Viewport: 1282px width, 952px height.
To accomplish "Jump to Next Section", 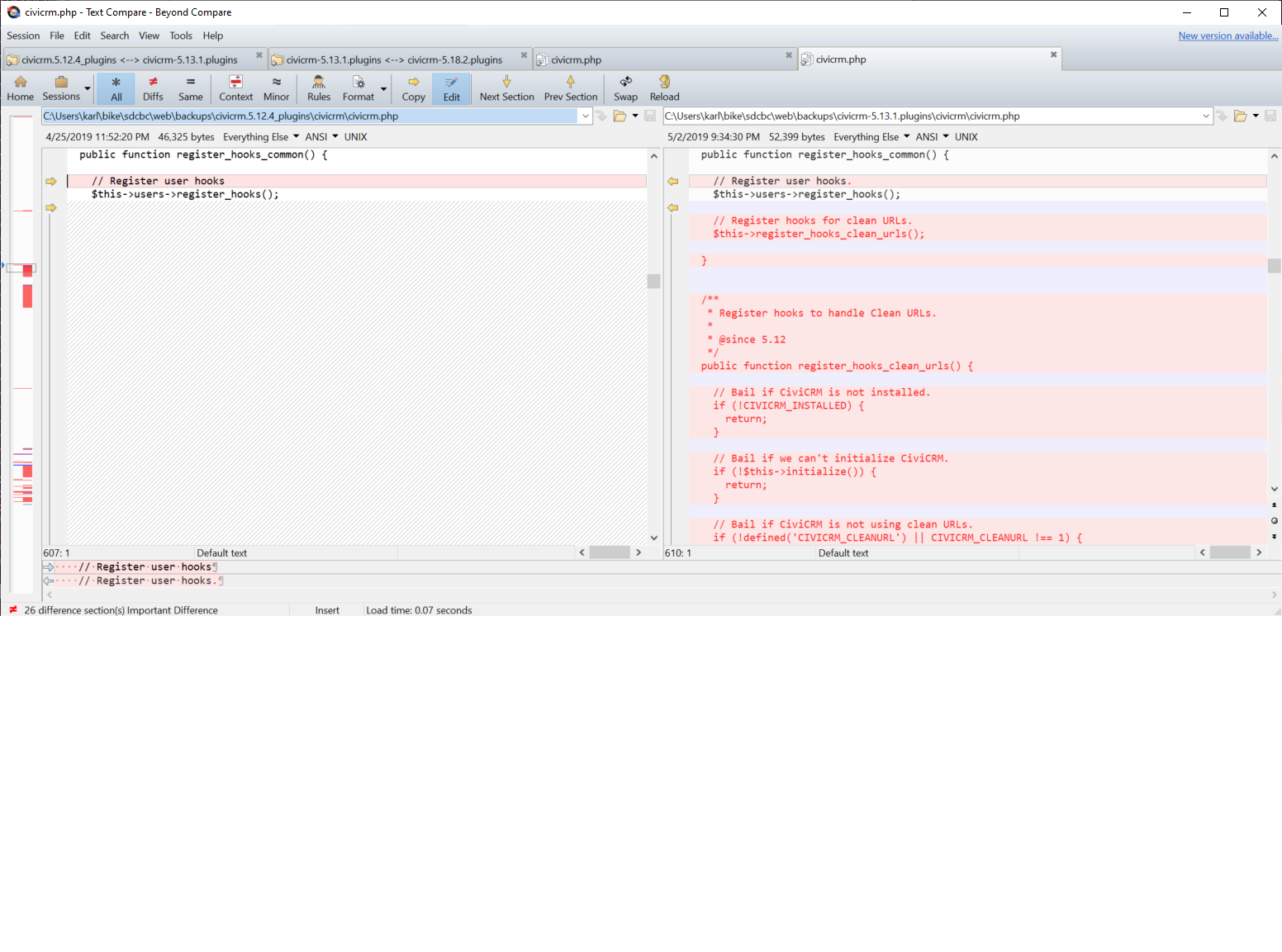I will coord(507,88).
